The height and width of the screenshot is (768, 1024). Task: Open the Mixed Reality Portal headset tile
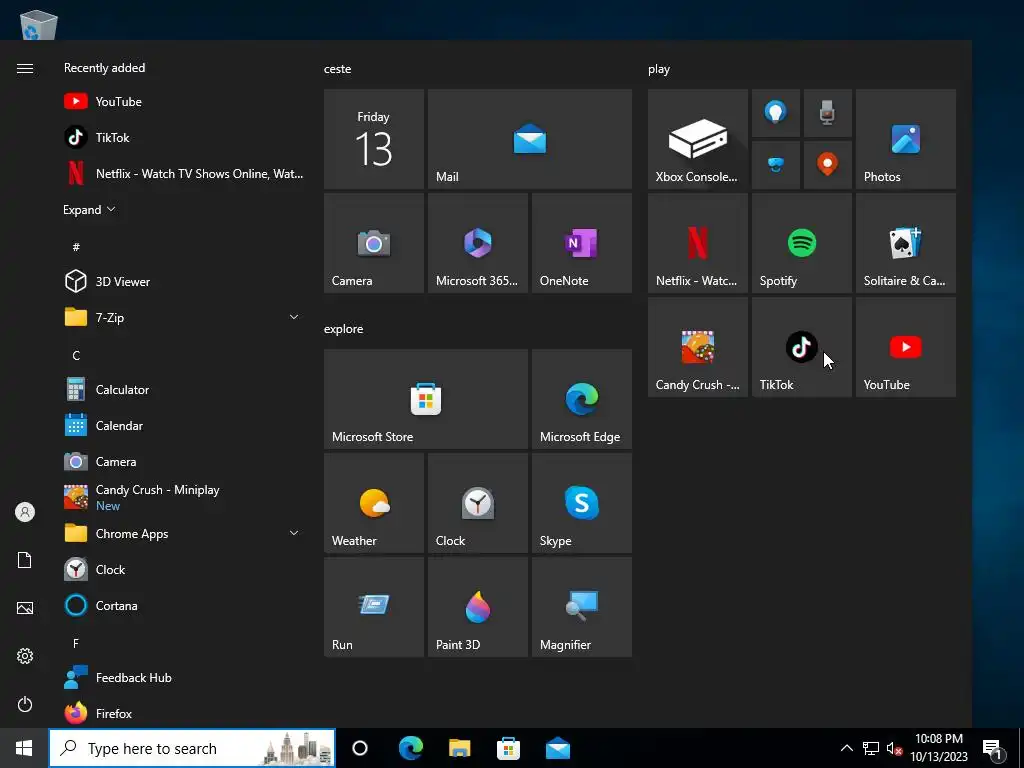(776, 165)
